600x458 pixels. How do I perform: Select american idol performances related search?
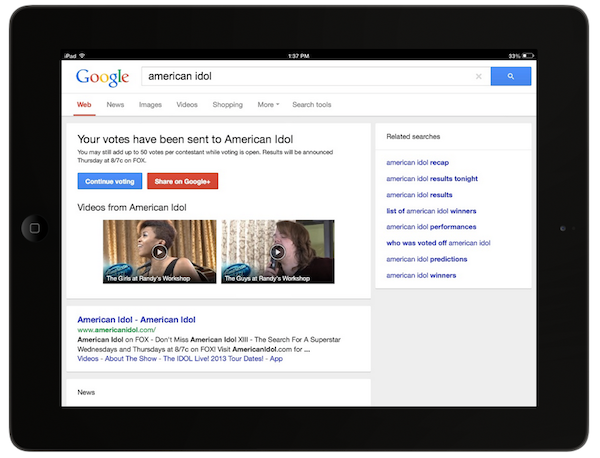point(431,227)
